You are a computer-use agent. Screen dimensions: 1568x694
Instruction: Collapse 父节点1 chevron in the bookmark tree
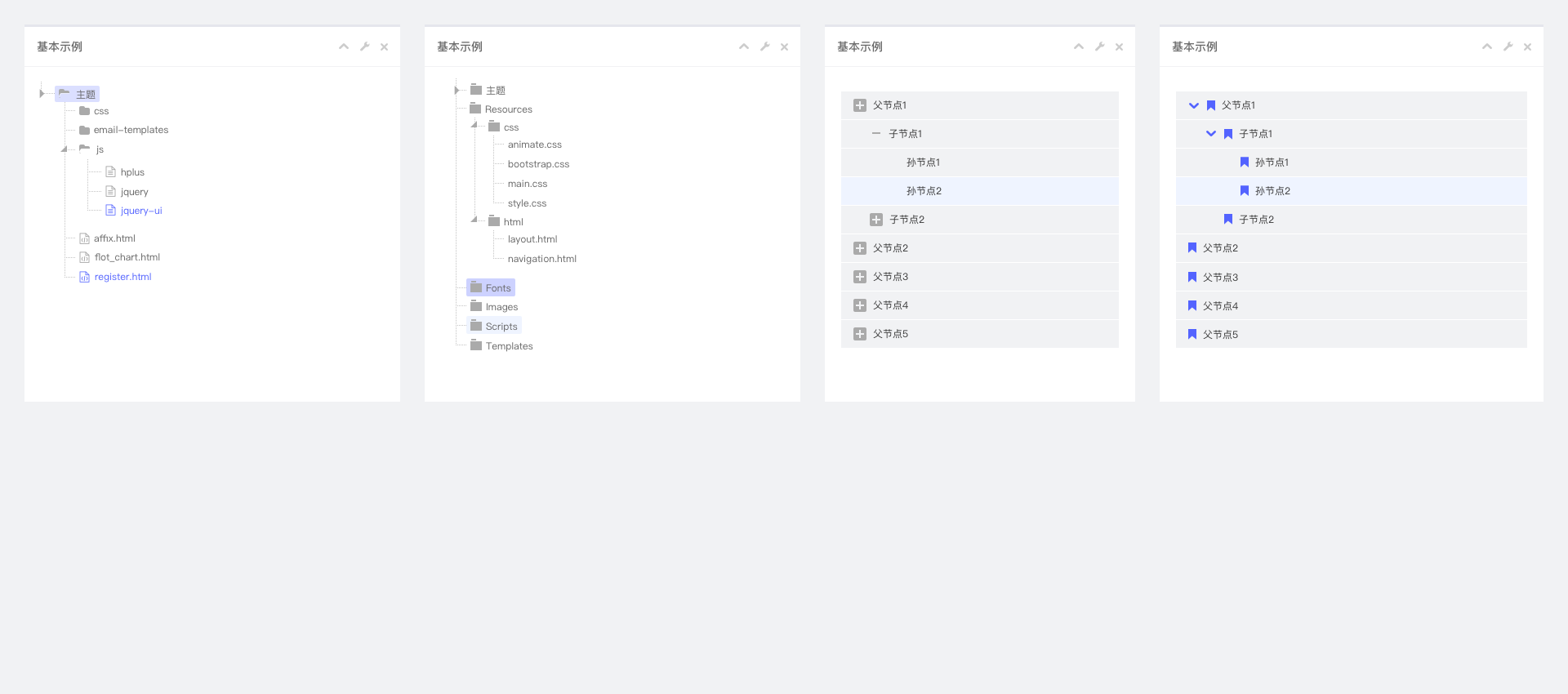click(1194, 105)
